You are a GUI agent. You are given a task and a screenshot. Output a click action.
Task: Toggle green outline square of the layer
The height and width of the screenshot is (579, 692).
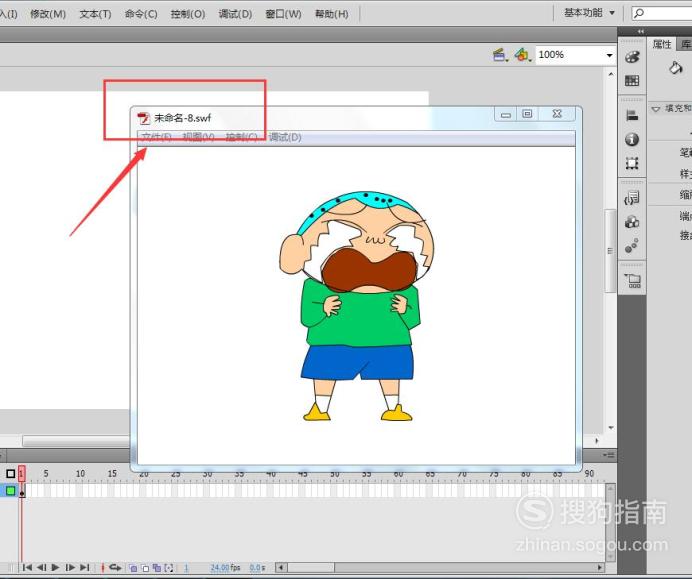10,490
